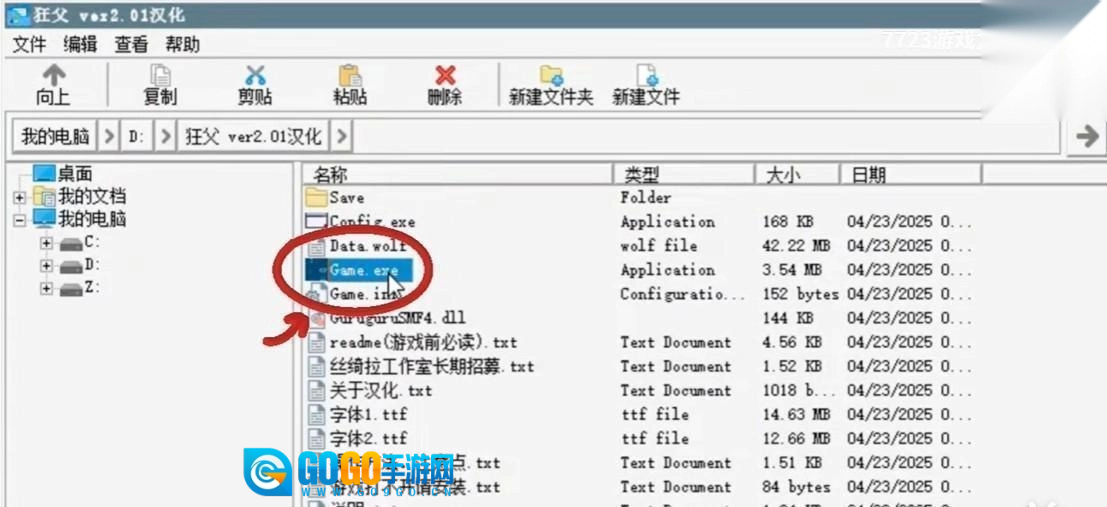Select 桌面 (Desktop) in the folder tree
Screen dimensions: 1107x507
coord(74,174)
